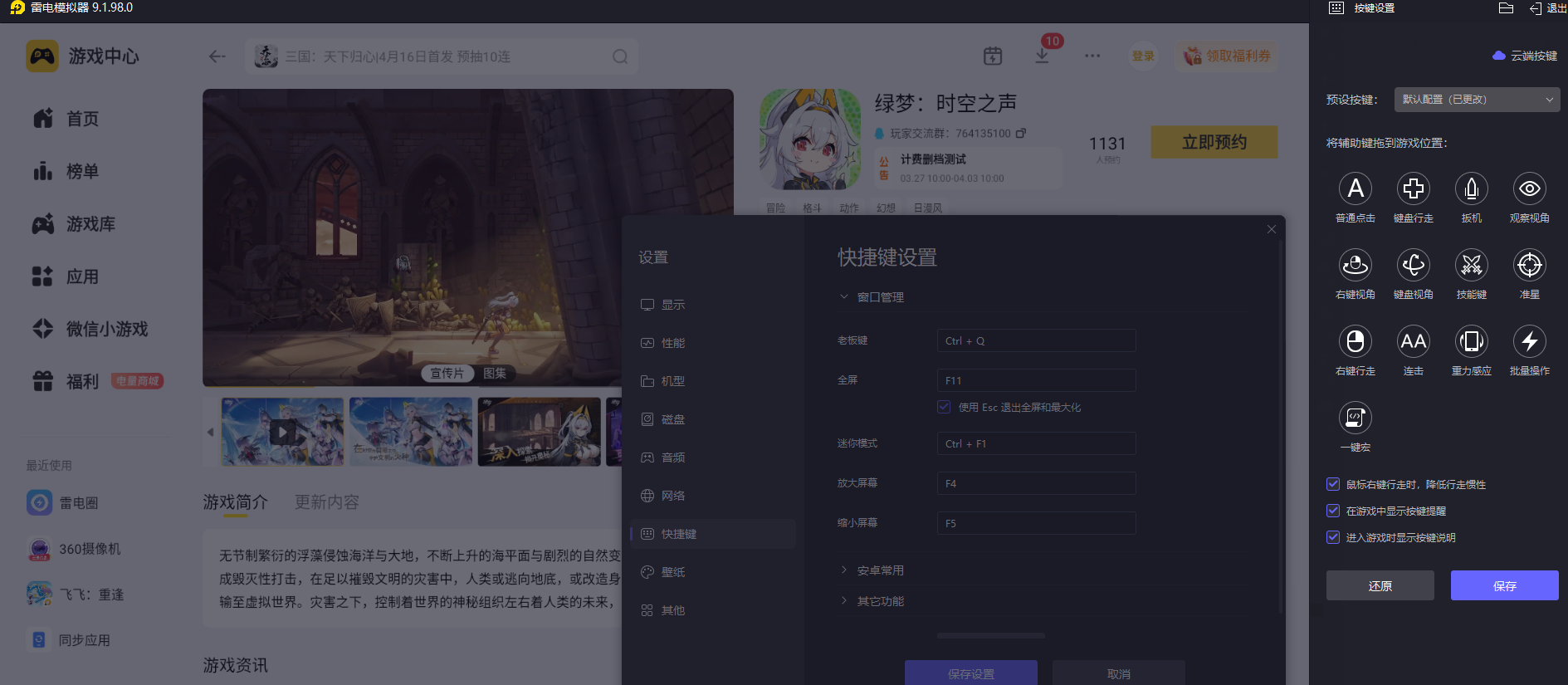Select the 扳机 (trigger) key icon
This screenshot has height=685, width=1568.
click(1472, 189)
